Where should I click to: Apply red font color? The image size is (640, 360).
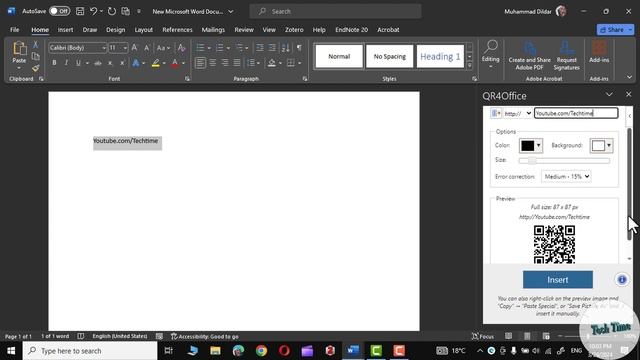175,63
